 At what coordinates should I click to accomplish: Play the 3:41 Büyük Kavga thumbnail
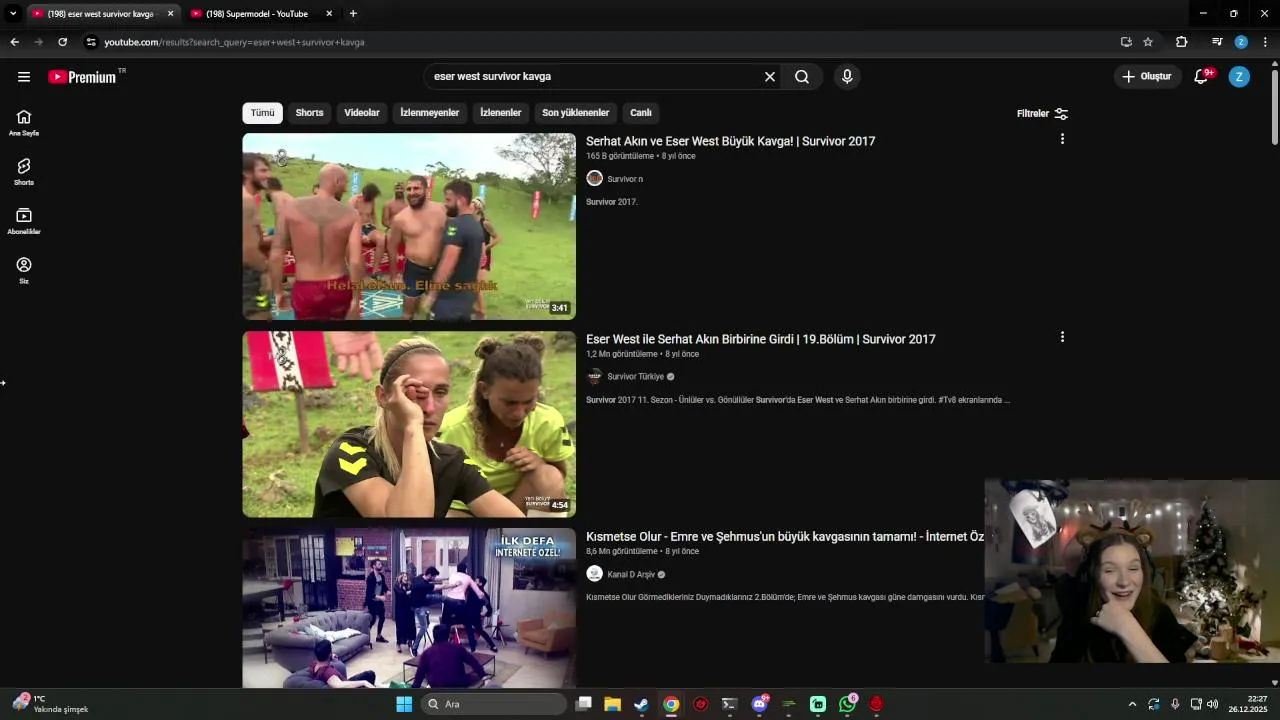pos(409,226)
